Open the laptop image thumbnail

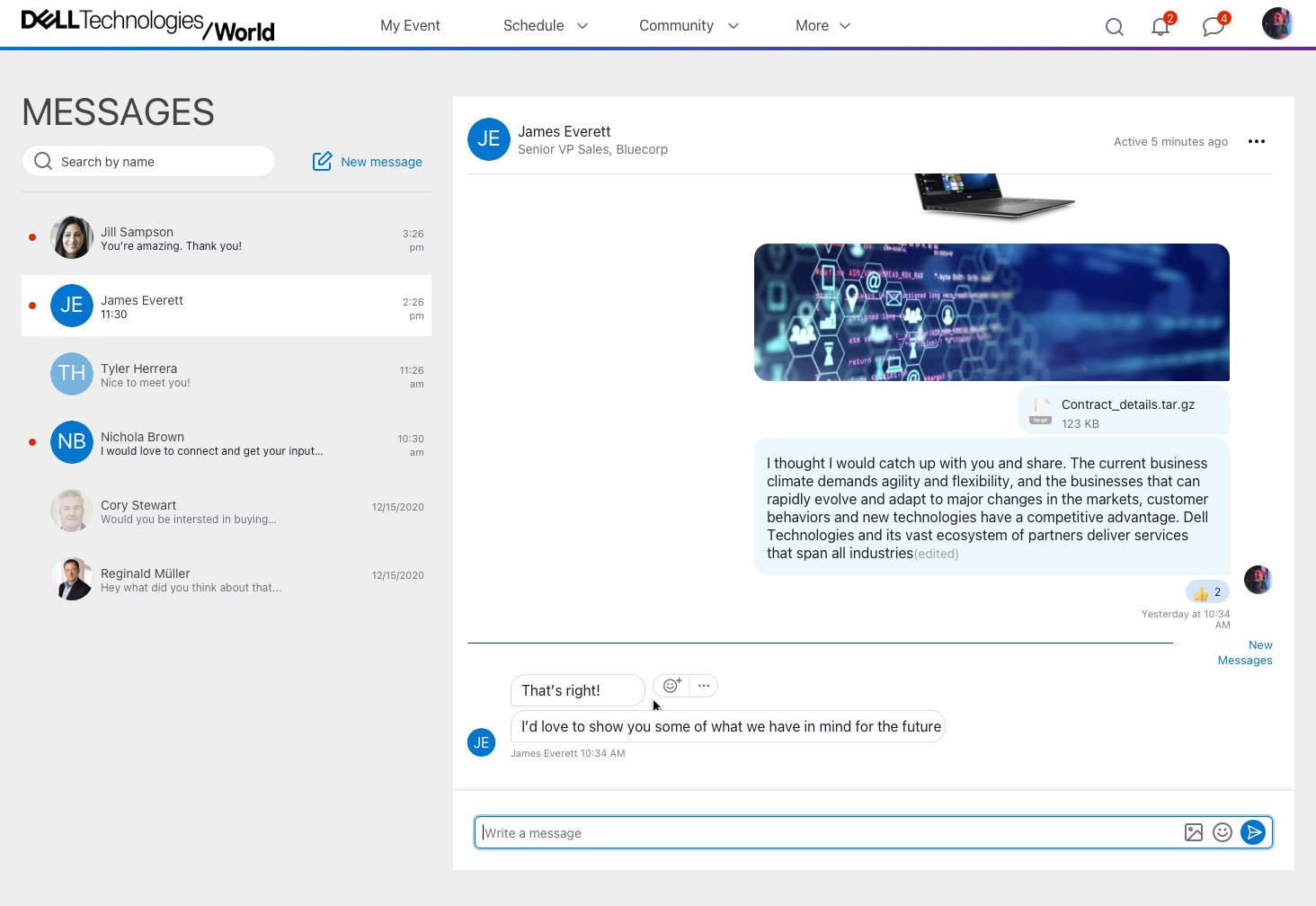click(x=994, y=196)
